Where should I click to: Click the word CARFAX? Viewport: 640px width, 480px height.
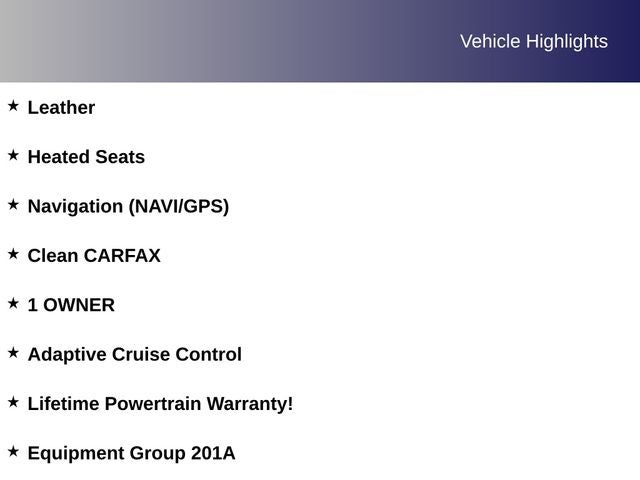pos(122,256)
